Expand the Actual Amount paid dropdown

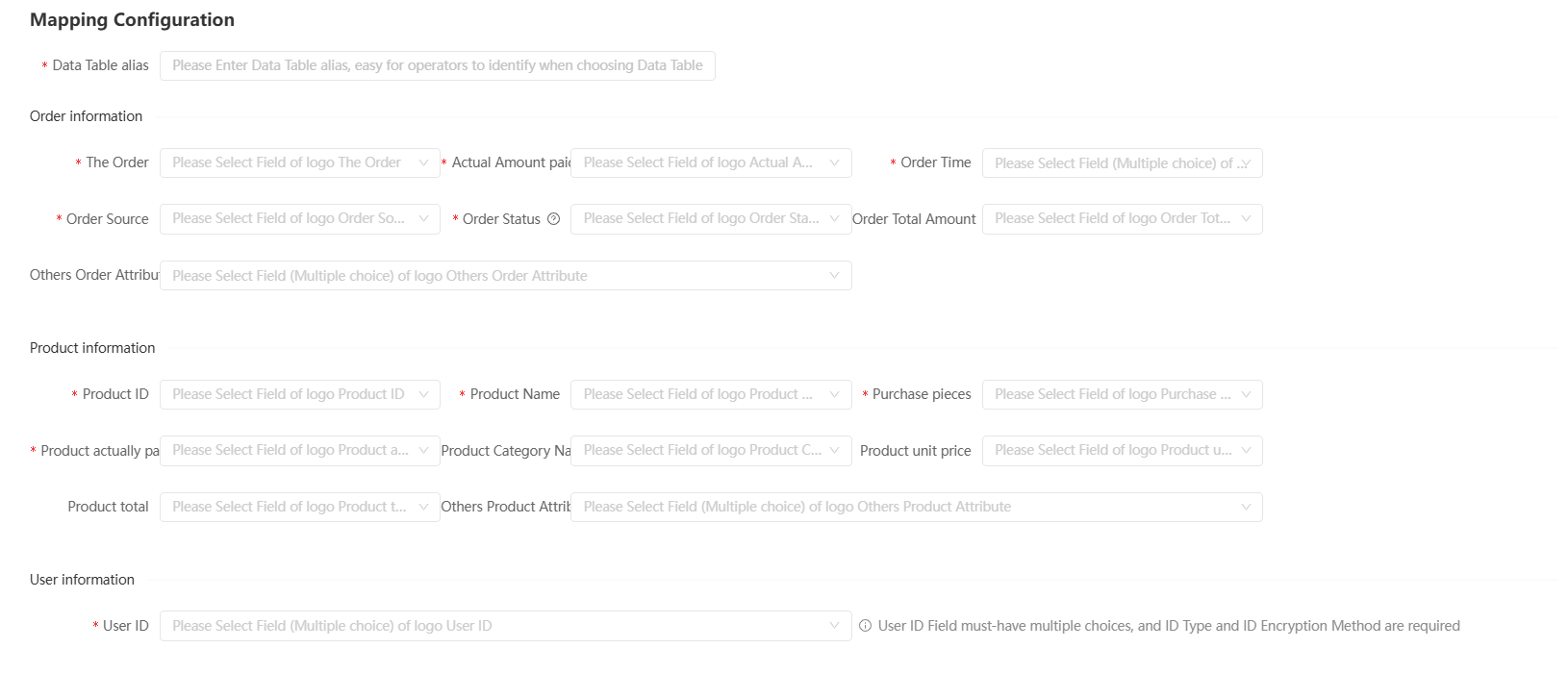[710, 162]
